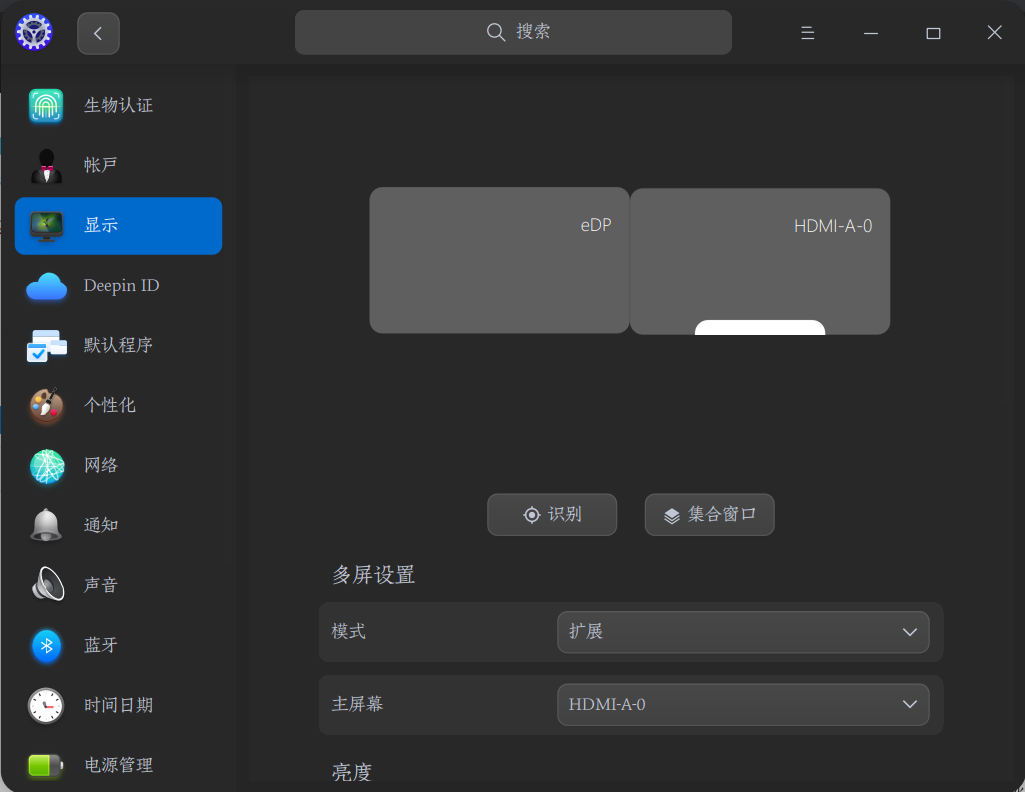Open 帐户 settings page
Screen dimensions: 1025x792
pos(118,165)
